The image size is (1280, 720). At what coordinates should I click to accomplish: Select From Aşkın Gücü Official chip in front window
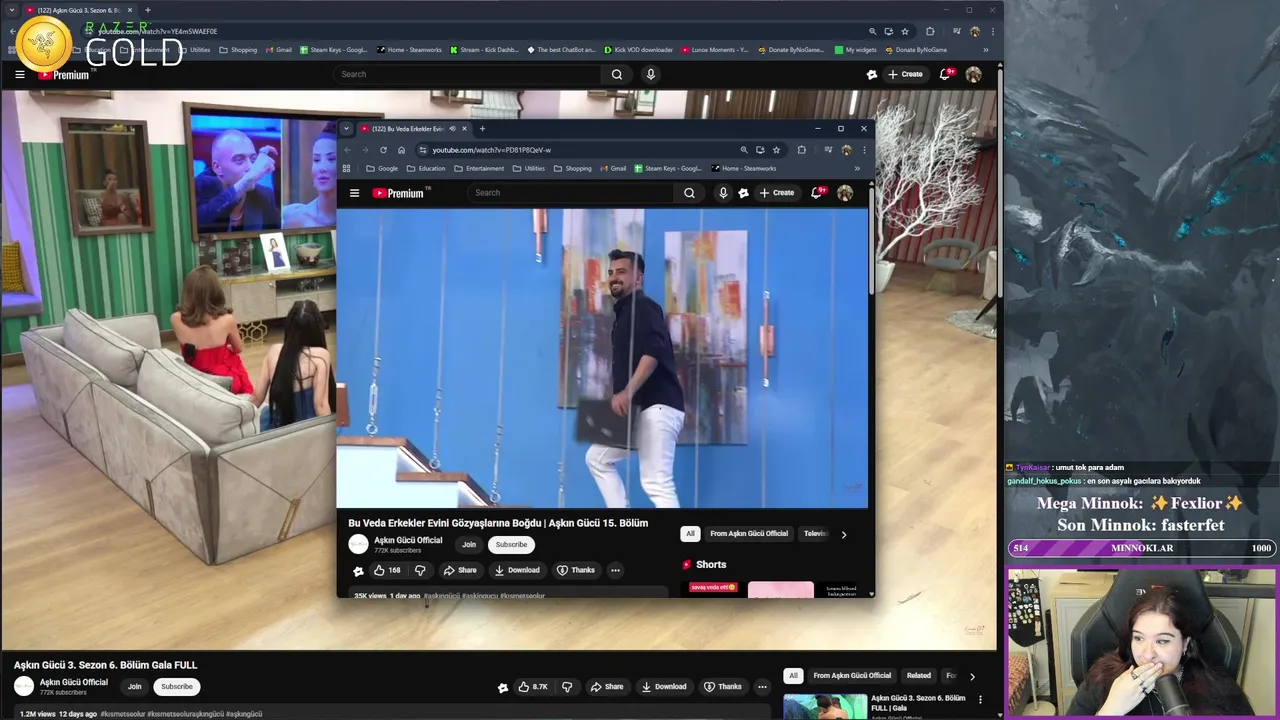(749, 534)
